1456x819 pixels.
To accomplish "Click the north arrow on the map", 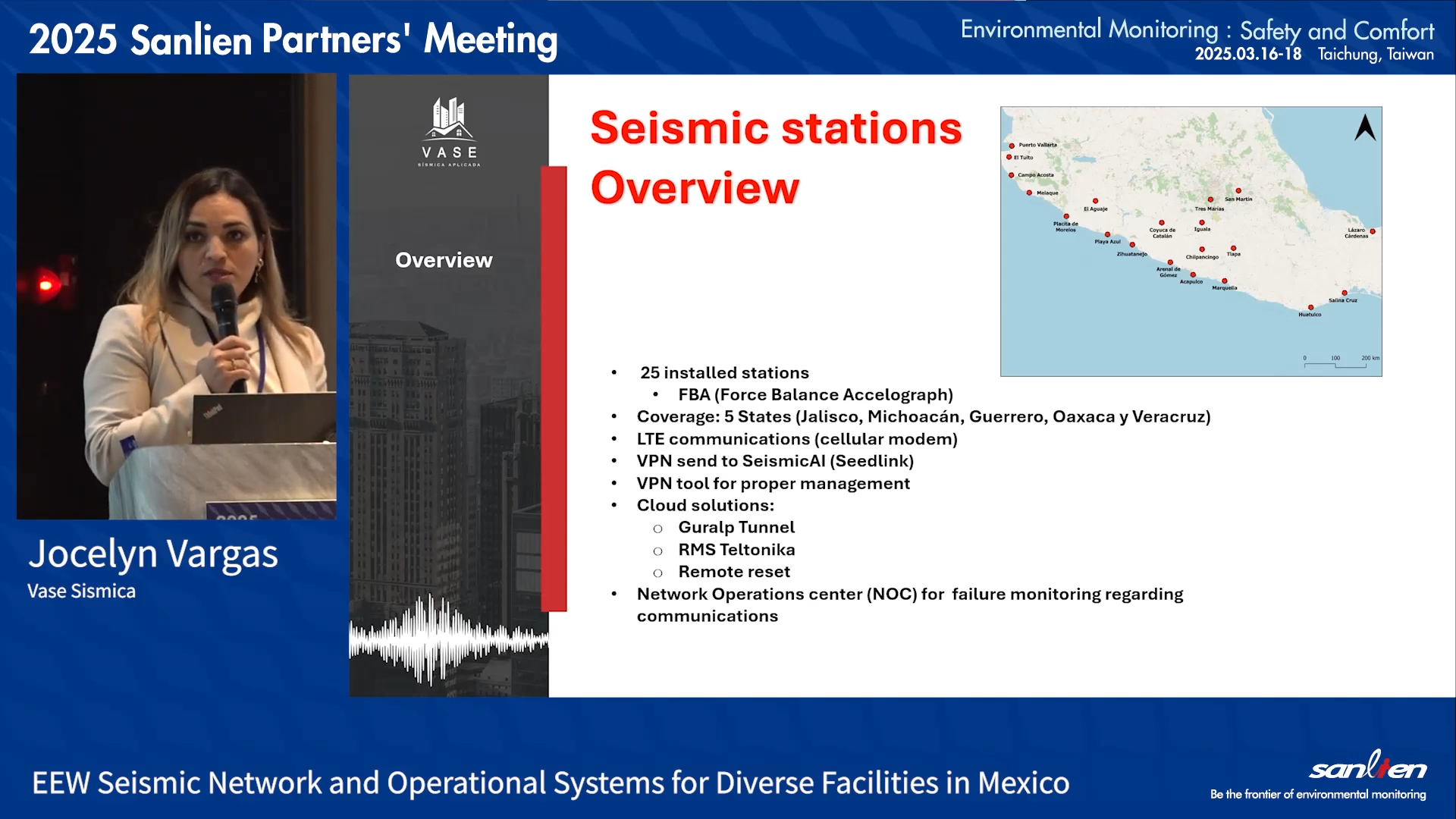I will [1365, 127].
